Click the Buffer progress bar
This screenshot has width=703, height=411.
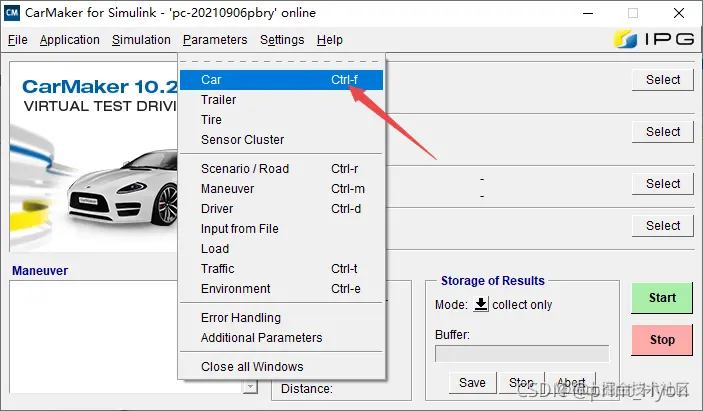522,354
